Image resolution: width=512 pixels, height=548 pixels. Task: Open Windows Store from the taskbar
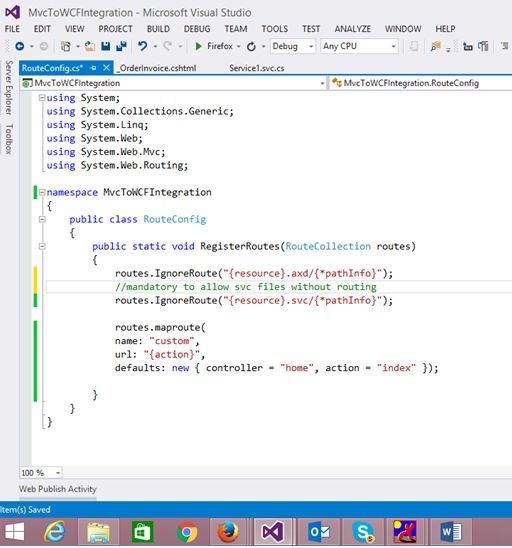[143, 532]
